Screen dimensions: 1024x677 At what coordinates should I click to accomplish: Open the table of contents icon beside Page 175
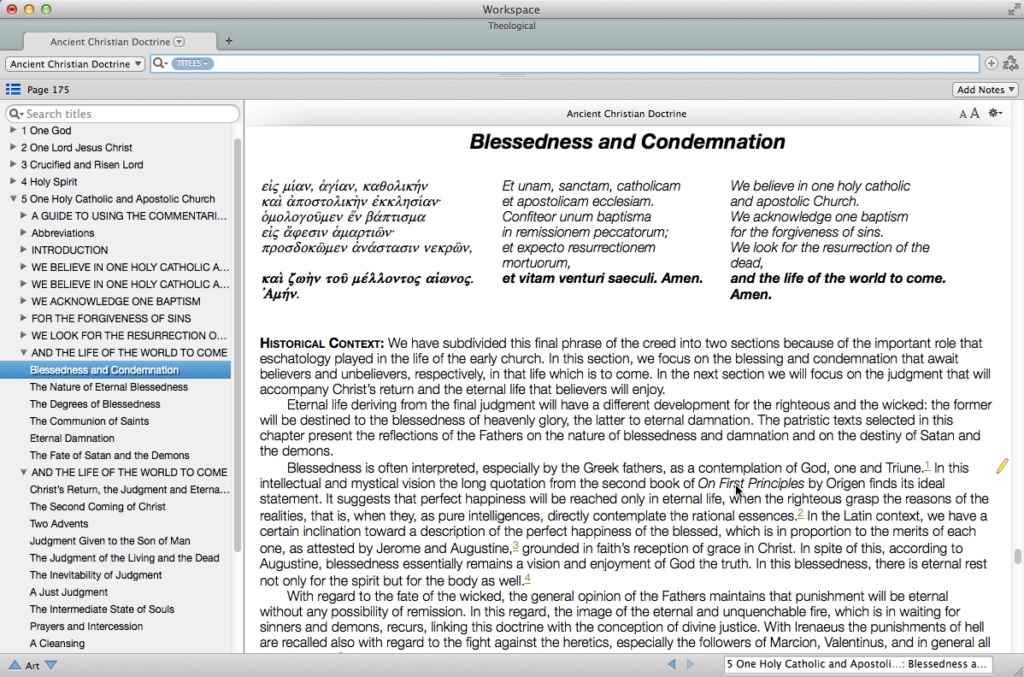tap(12, 88)
